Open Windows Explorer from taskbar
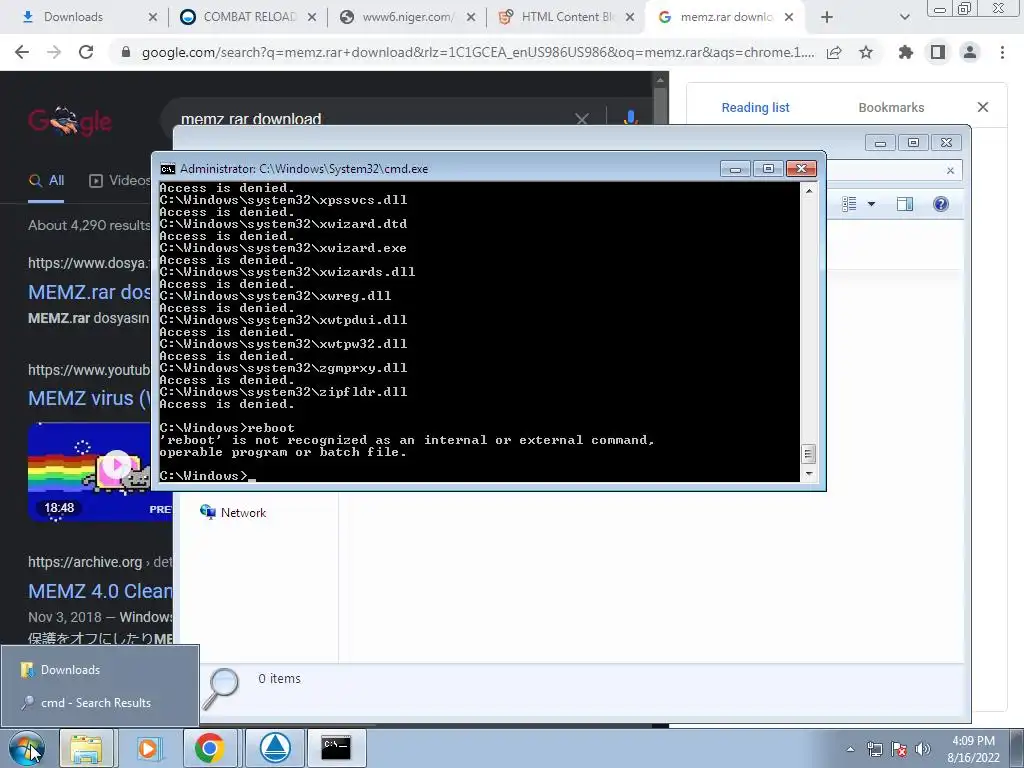The height and width of the screenshot is (768, 1024). tap(87, 748)
